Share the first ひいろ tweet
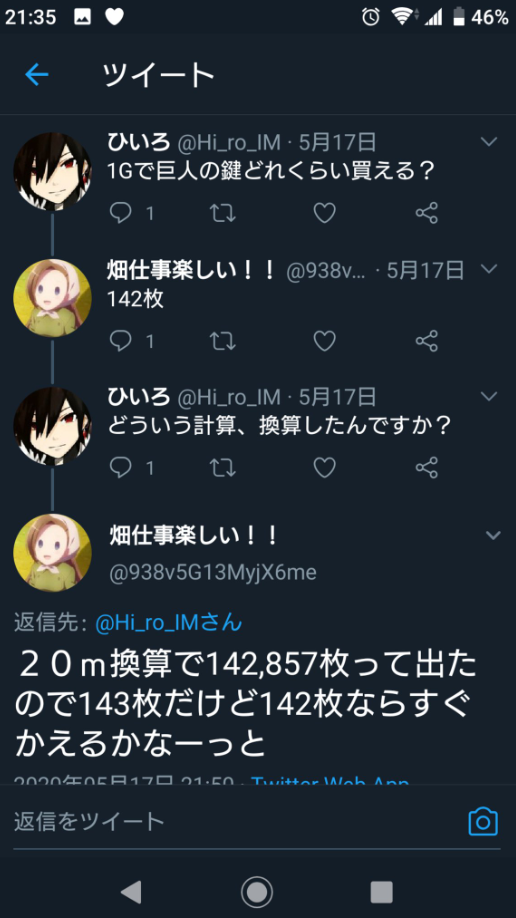The image size is (516, 918). point(426,213)
